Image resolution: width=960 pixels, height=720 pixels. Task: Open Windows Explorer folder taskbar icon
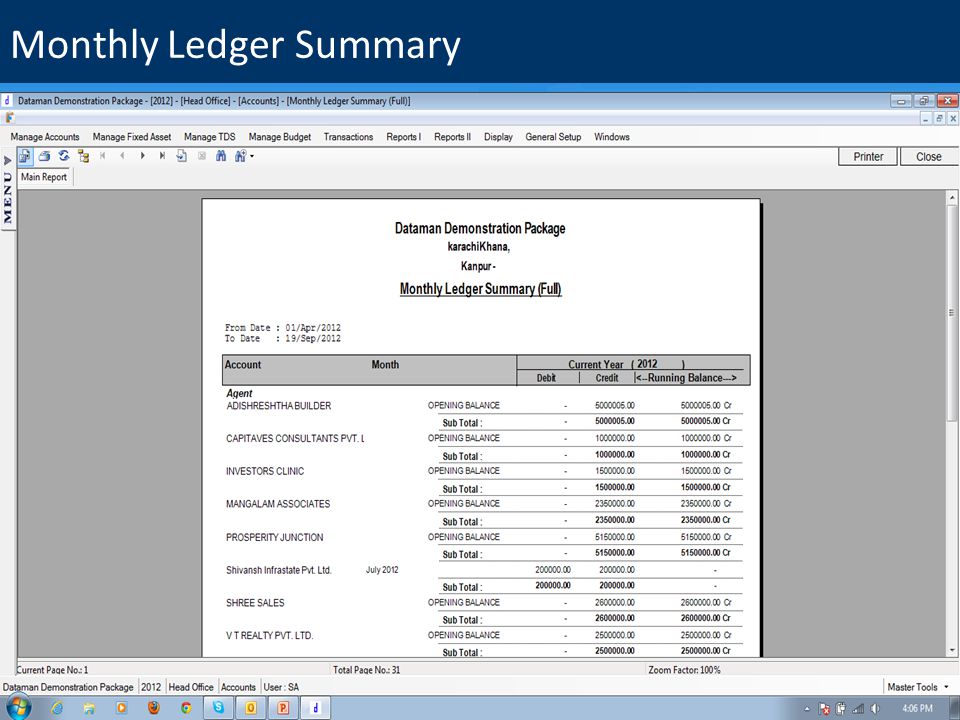pyautogui.click(x=89, y=708)
